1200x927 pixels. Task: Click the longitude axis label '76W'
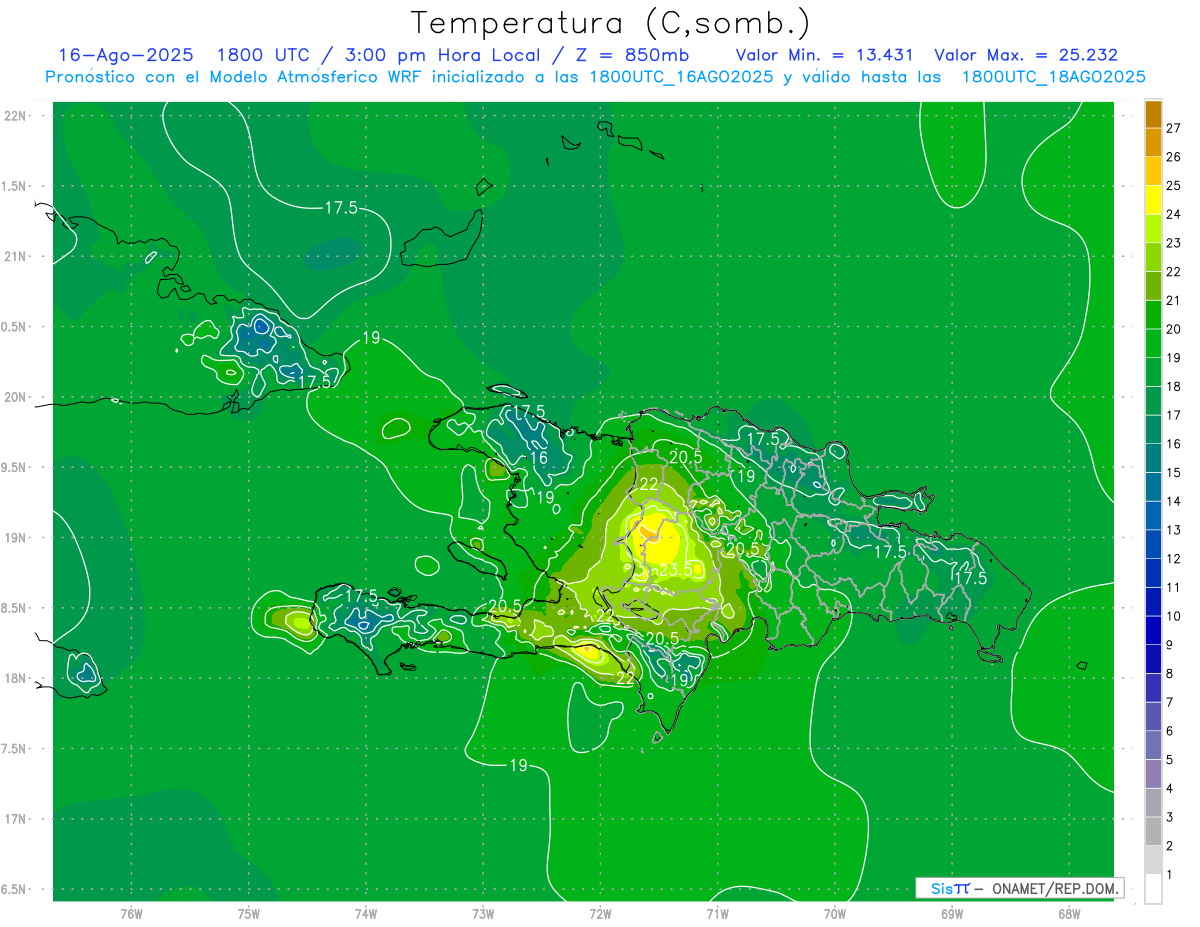coord(130,913)
